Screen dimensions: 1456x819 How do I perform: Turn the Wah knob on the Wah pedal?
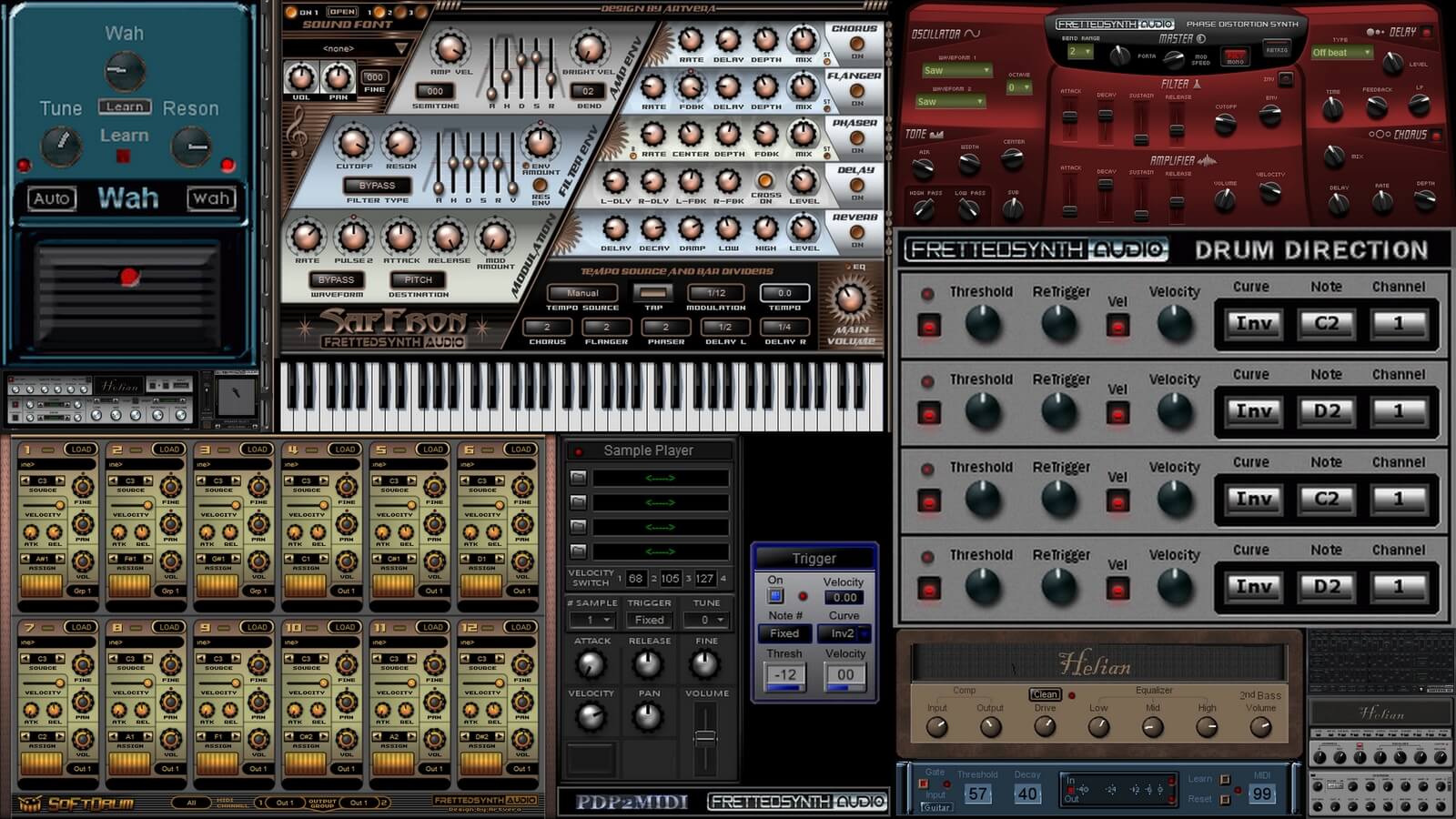pyautogui.click(x=125, y=70)
